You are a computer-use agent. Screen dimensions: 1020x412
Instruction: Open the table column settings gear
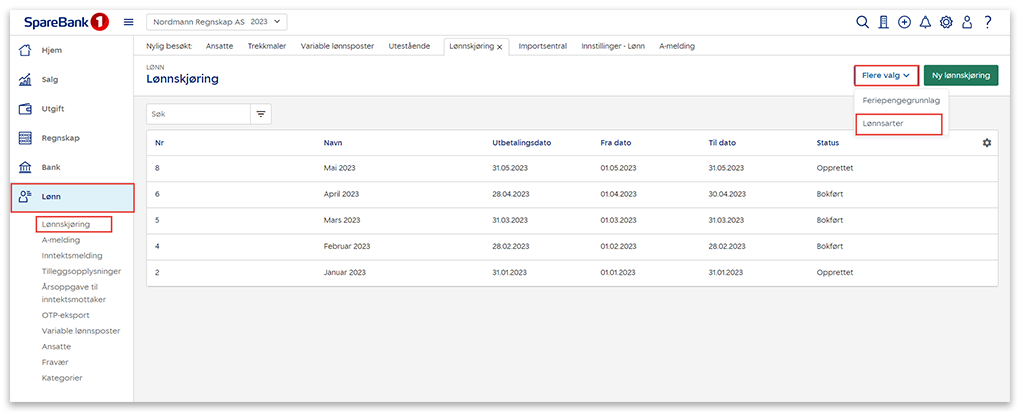pos(987,143)
